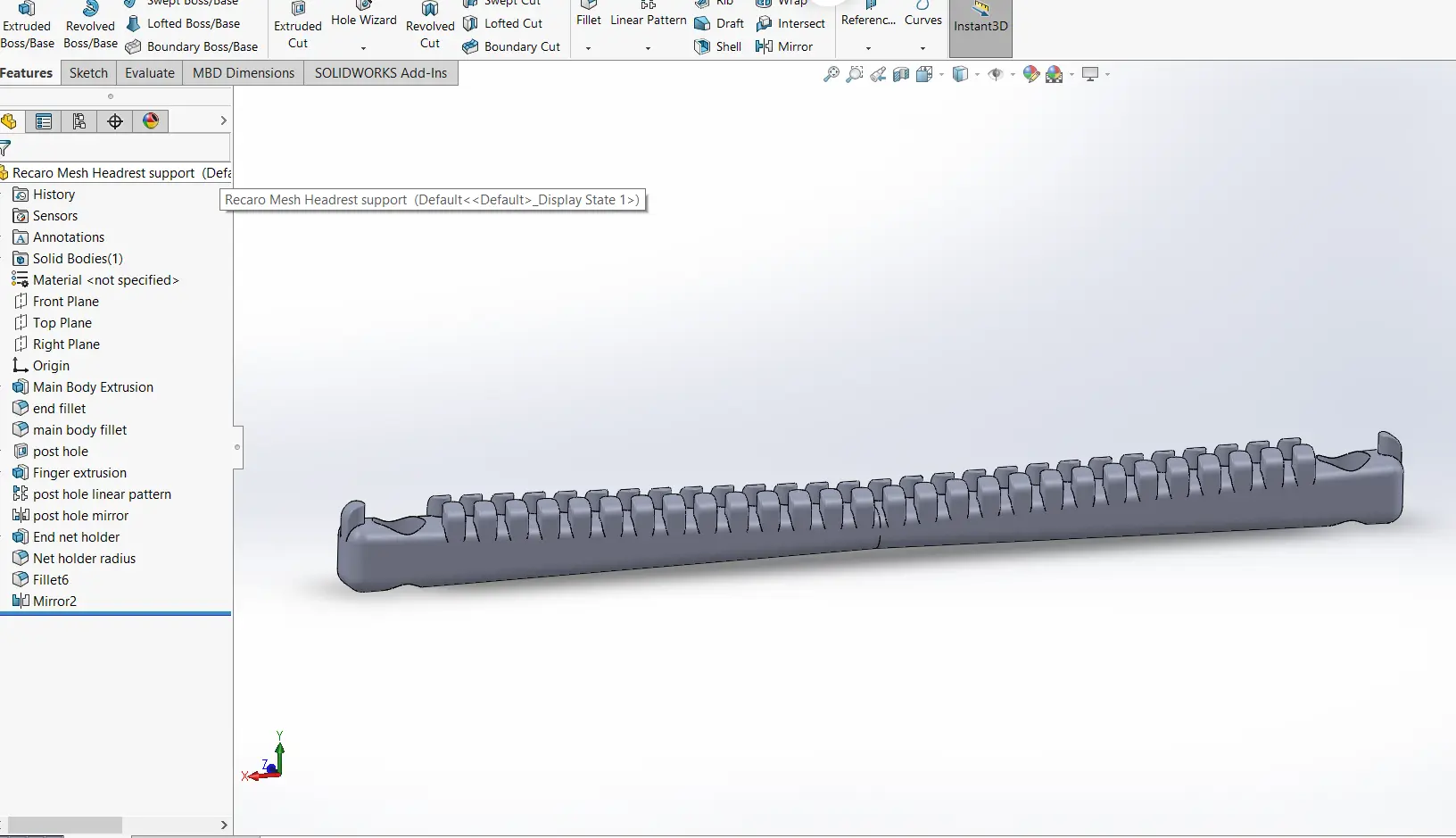Switch to the Features tab

click(27, 73)
